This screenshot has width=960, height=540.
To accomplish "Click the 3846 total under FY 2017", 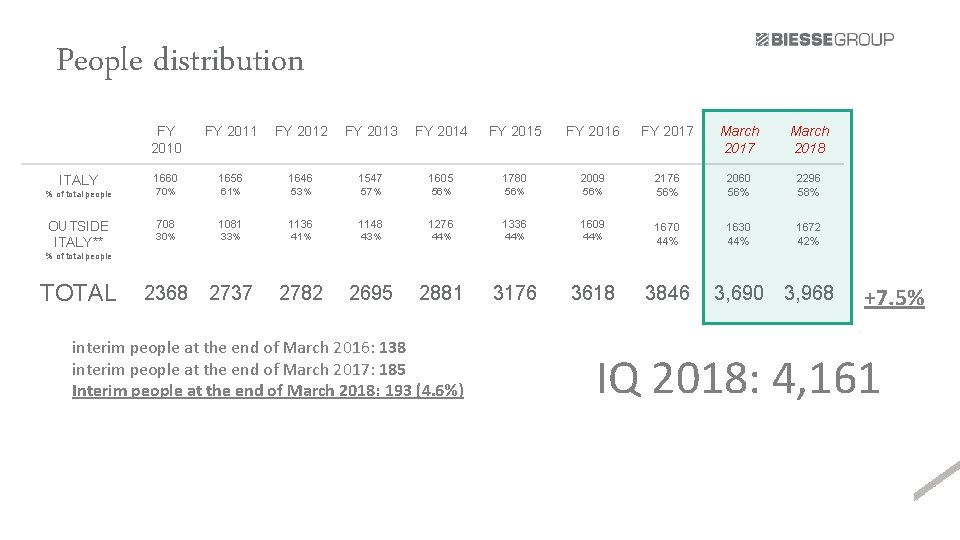I will pos(667,293).
